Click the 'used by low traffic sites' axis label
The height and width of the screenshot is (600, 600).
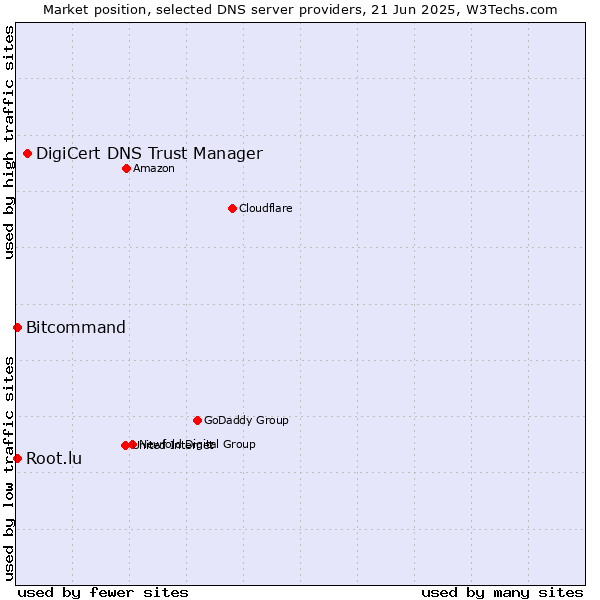pos(8,470)
